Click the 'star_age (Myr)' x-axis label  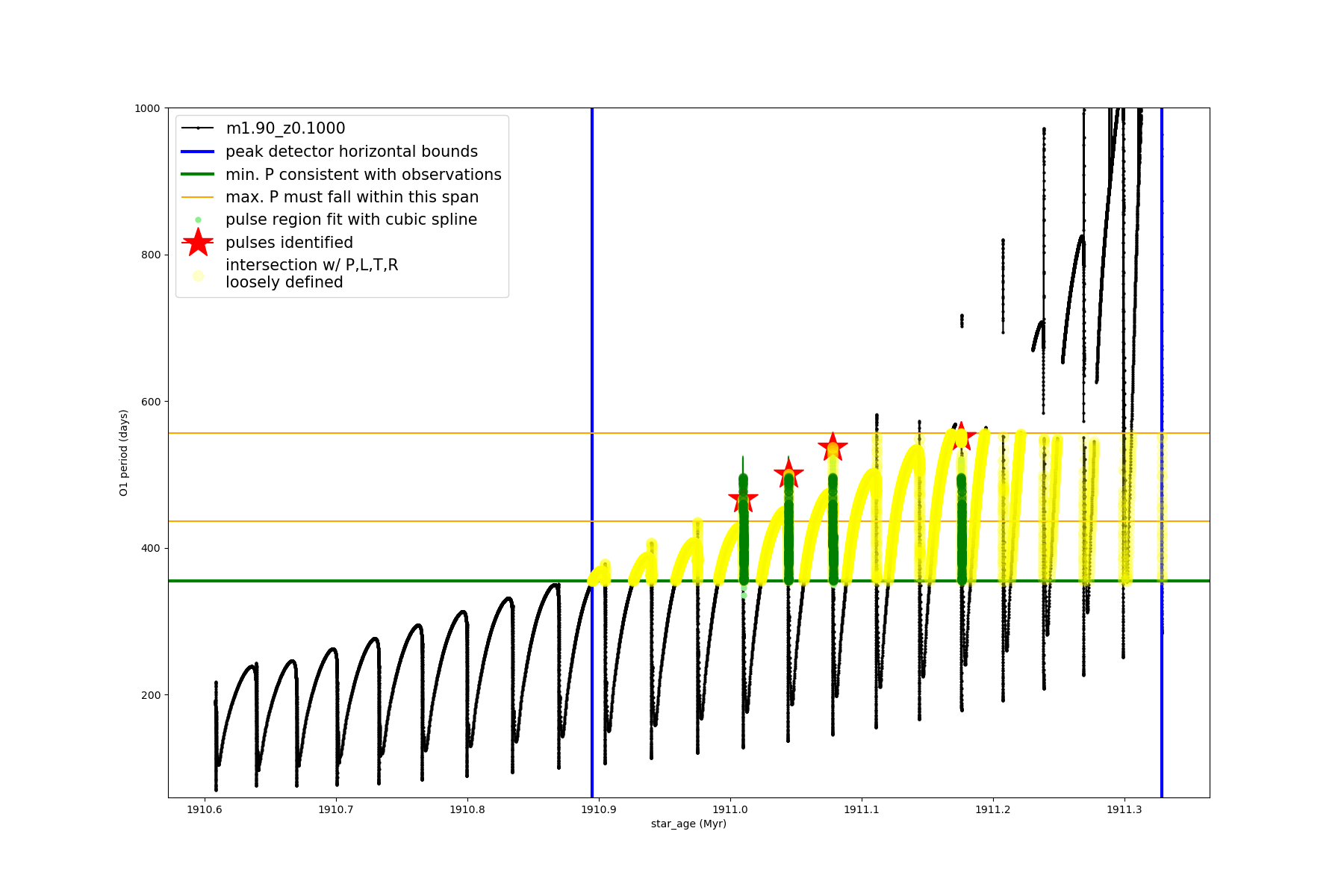click(x=688, y=824)
